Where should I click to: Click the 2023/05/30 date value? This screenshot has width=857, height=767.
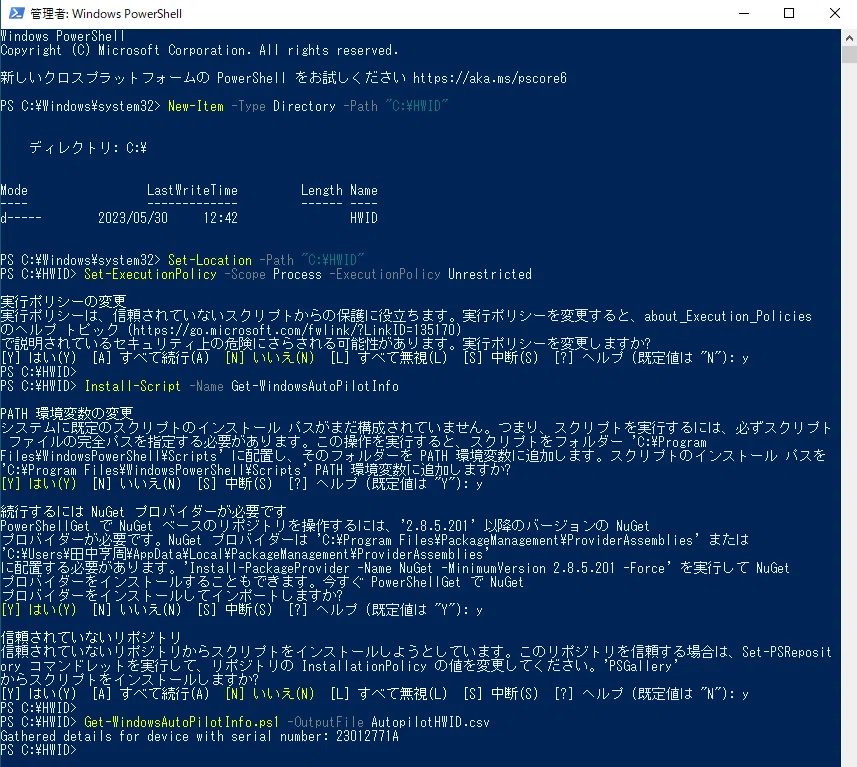point(133,218)
